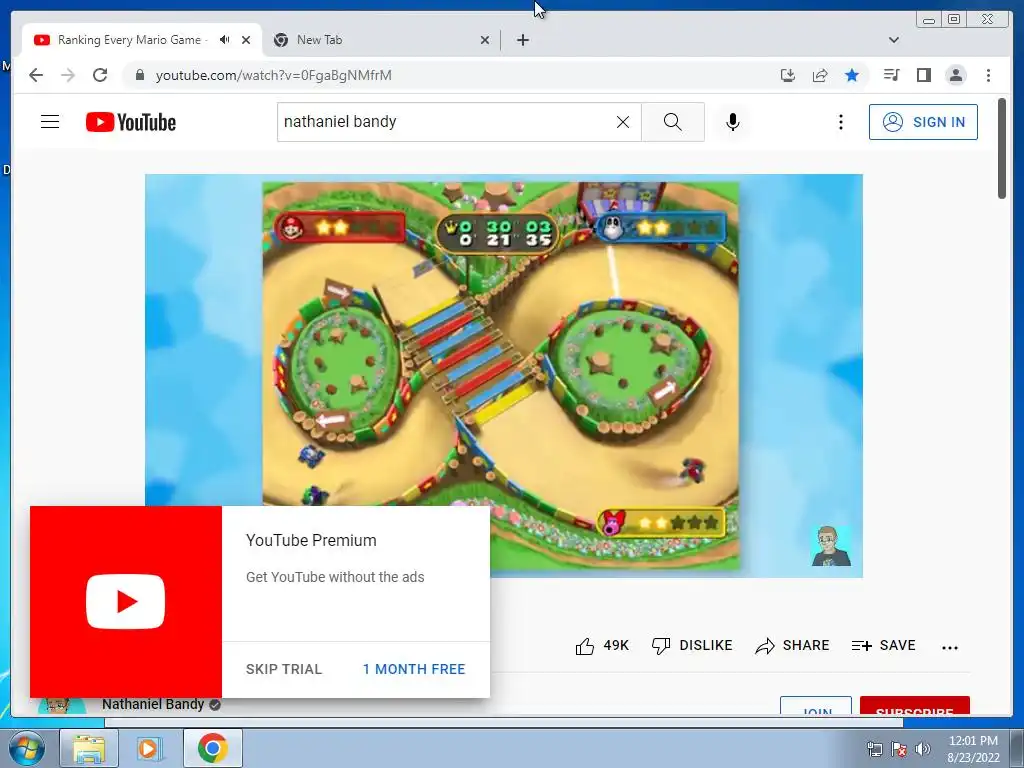
Task: Open the Windows Start orb
Action: tap(27, 748)
